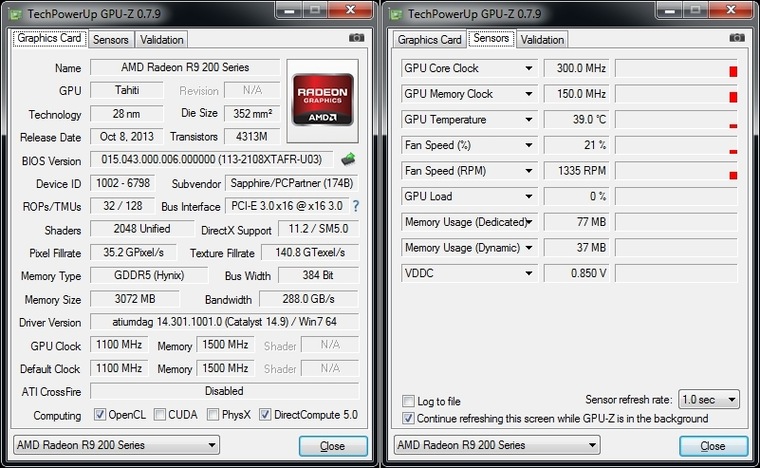The image size is (760, 468).
Task: Enable the Log to file checkbox
Action: pyautogui.click(x=408, y=401)
